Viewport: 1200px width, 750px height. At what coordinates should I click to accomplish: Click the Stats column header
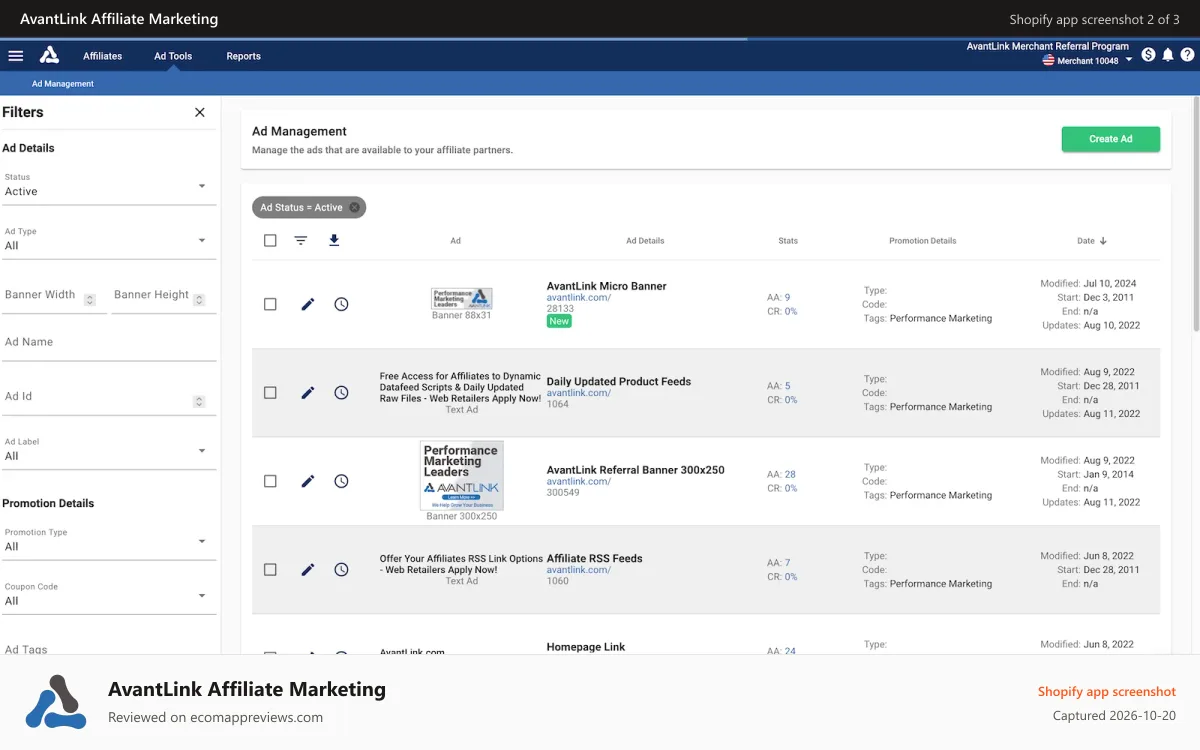[788, 241]
